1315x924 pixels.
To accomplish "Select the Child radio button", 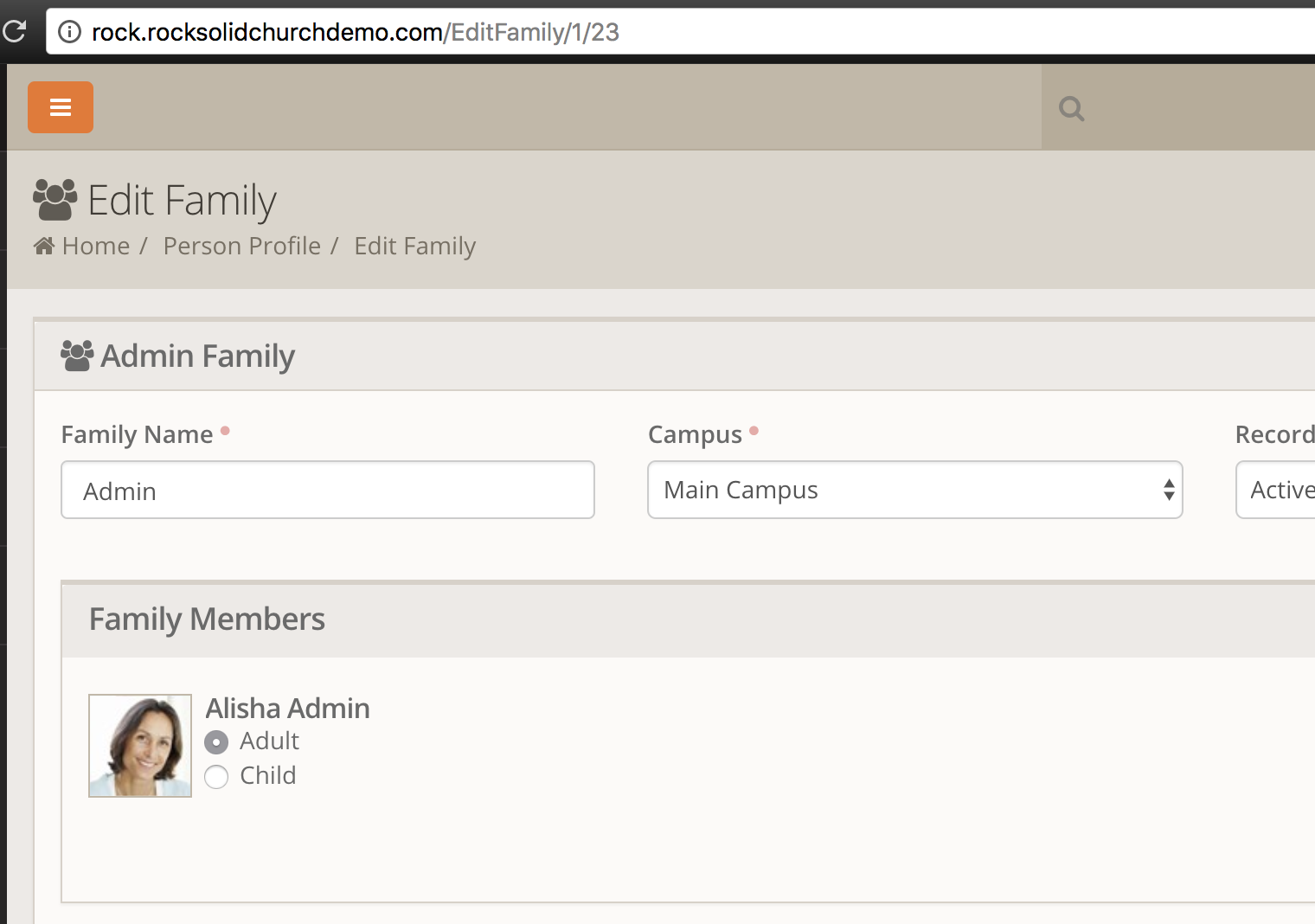I will [216, 777].
